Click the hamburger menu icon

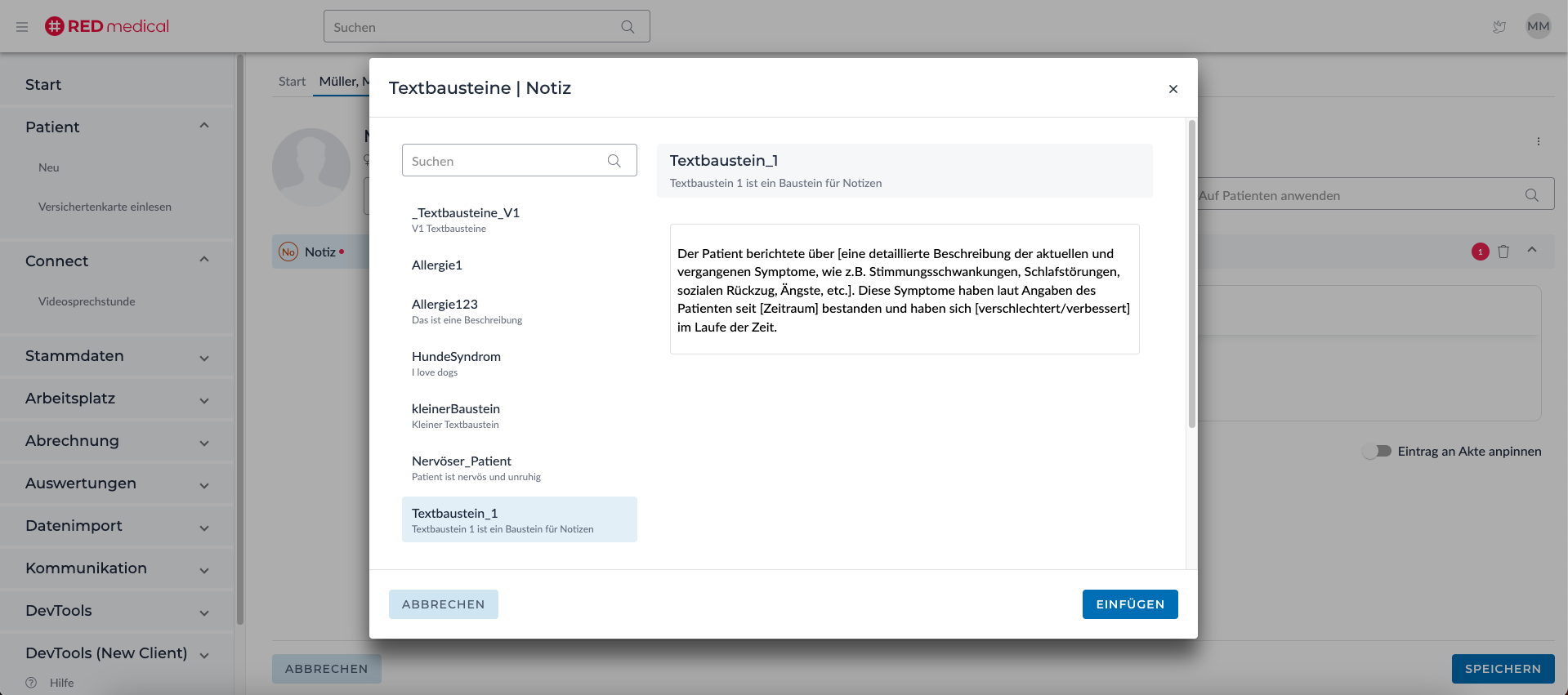[x=22, y=27]
